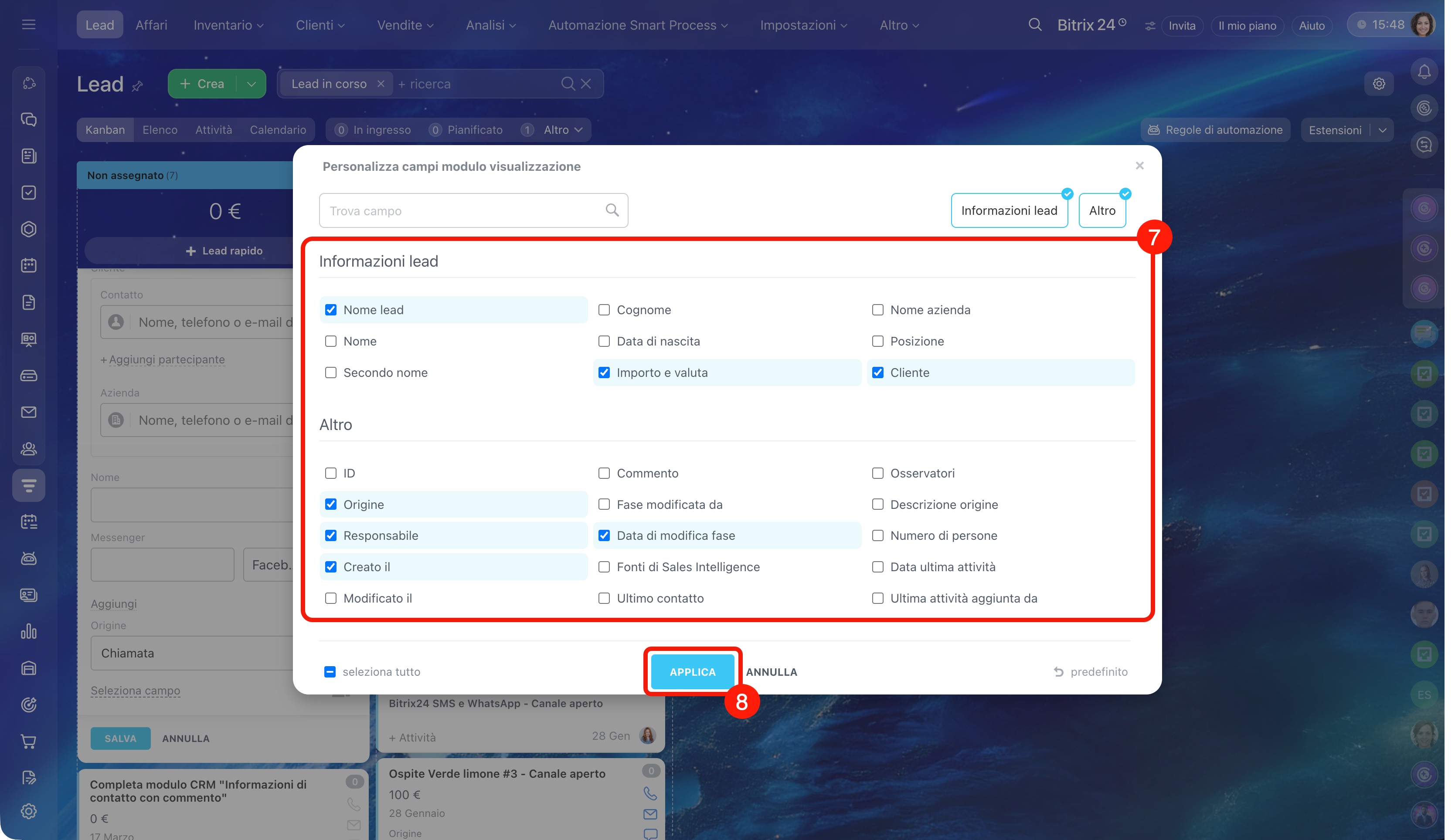Click the Lead settings gear icon
The height and width of the screenshot is (840, 1455).
point(1378,84)
